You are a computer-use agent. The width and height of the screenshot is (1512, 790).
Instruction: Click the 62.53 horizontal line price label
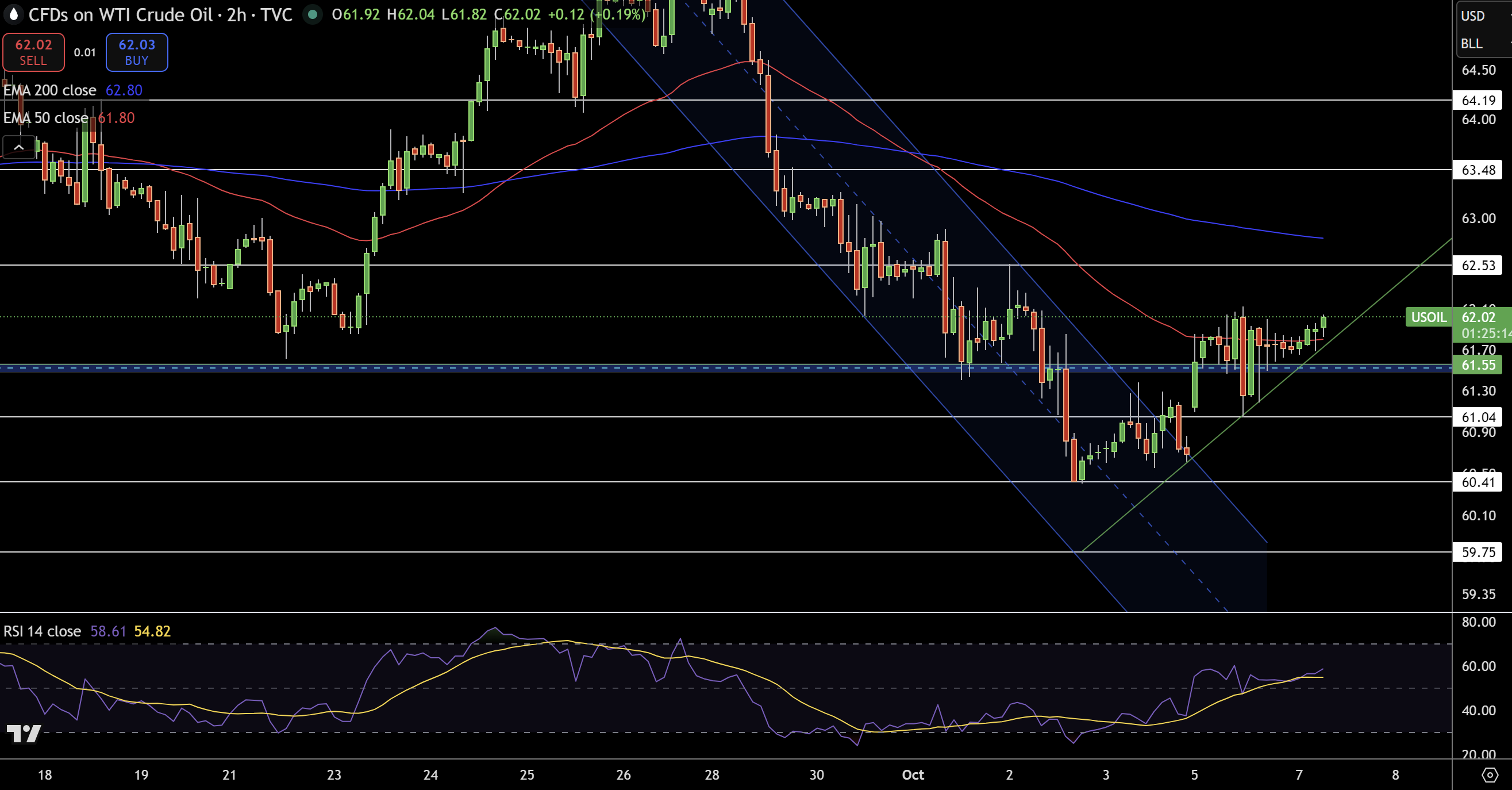(1478, 266)
